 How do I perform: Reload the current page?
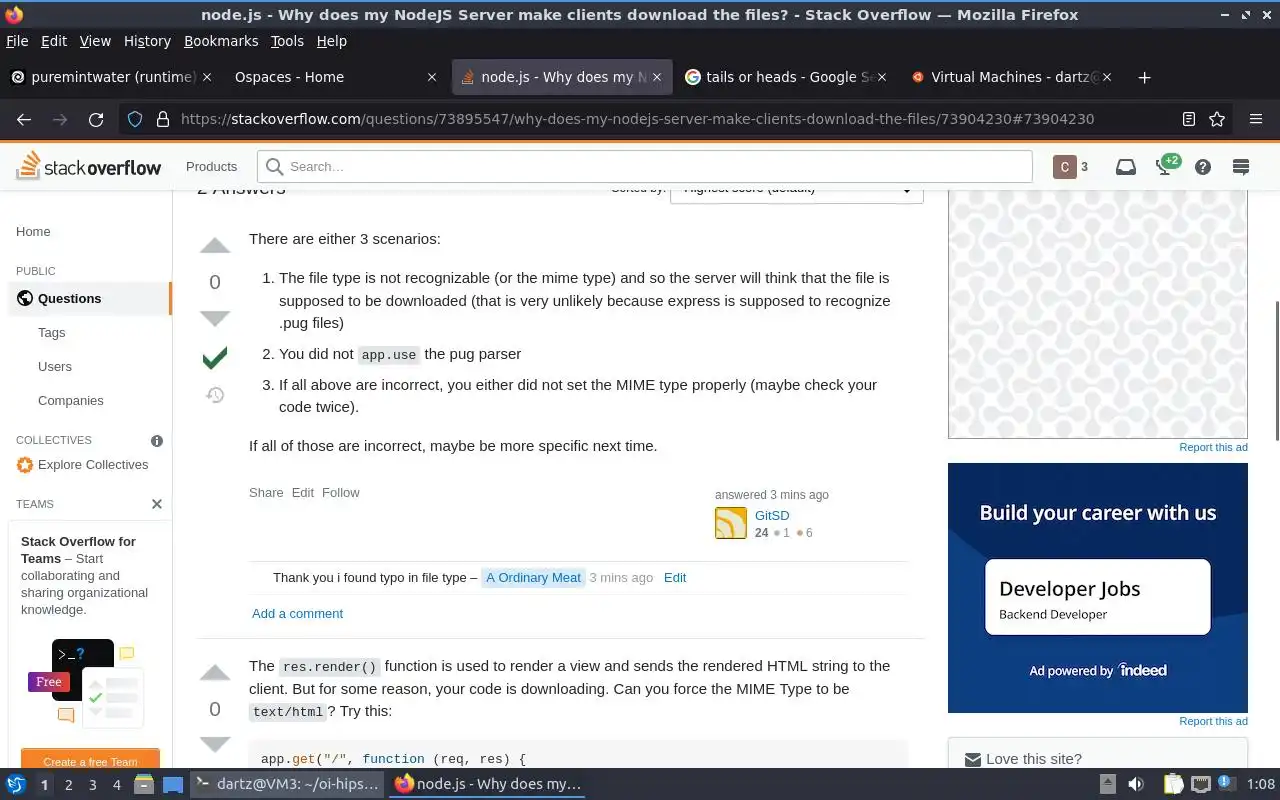96,119
